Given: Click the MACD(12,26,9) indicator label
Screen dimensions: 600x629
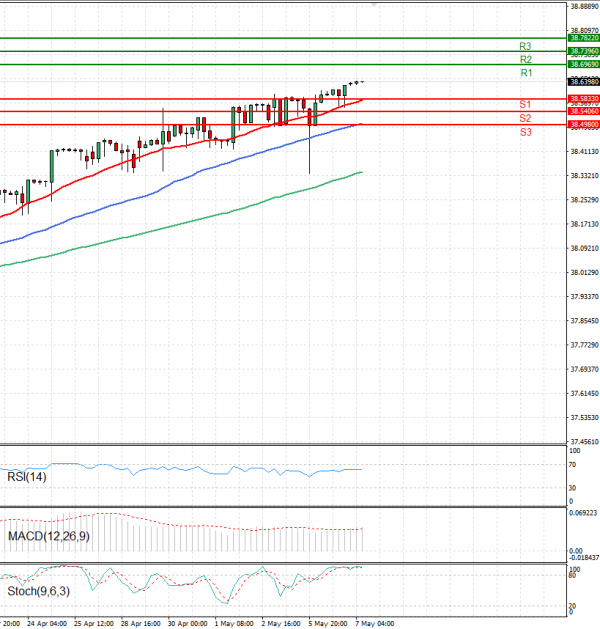Looking at the screenshot, I should [x=45, y=537].
